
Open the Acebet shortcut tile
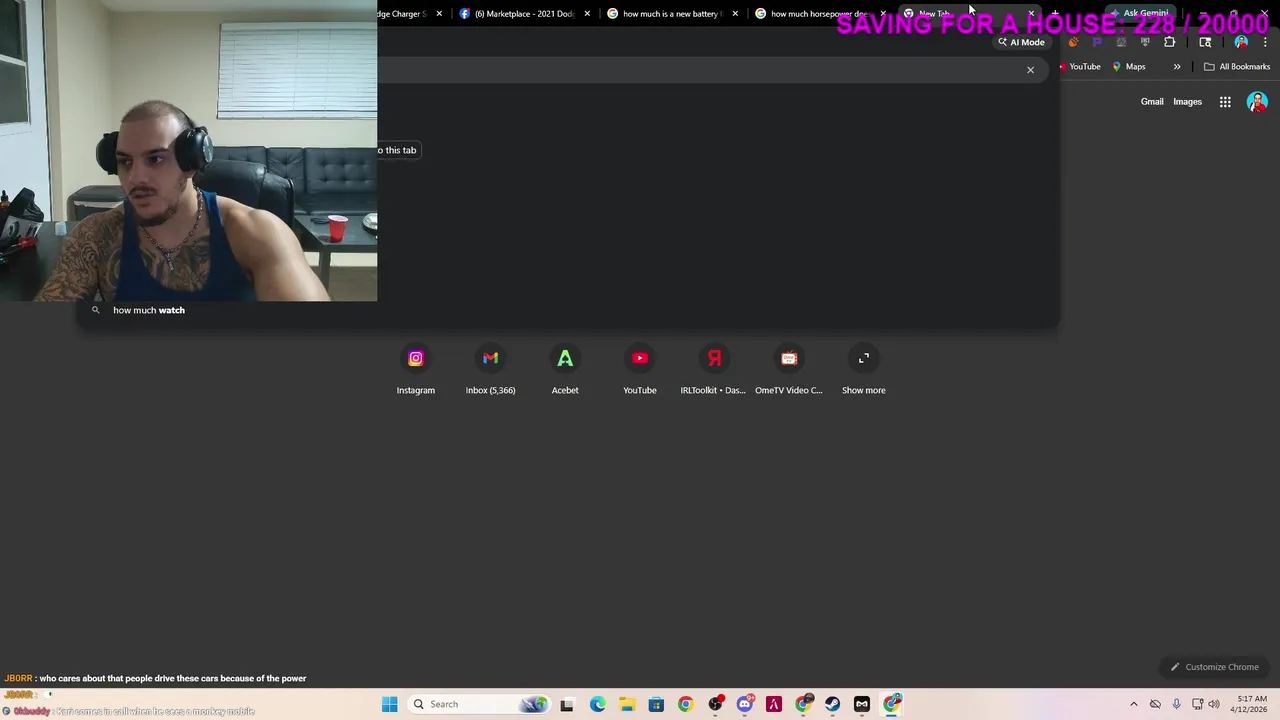tap(565, 370)
